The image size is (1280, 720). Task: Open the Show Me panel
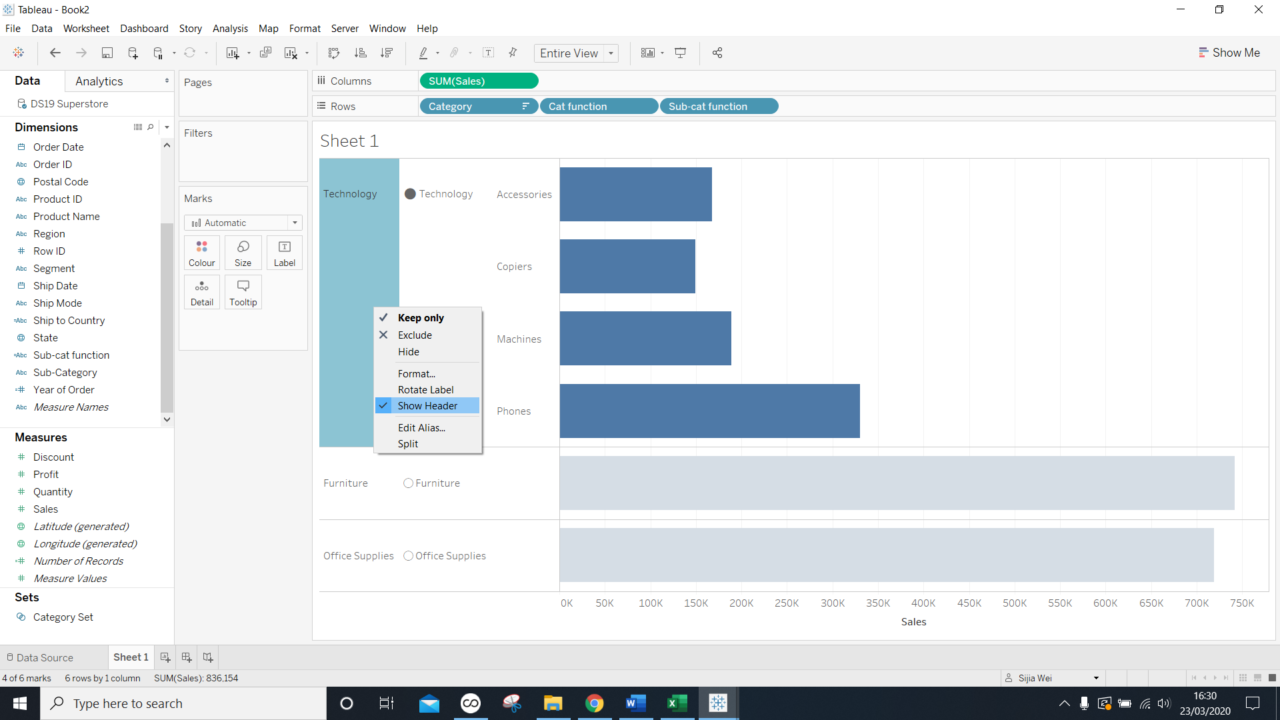[1228, 52]
